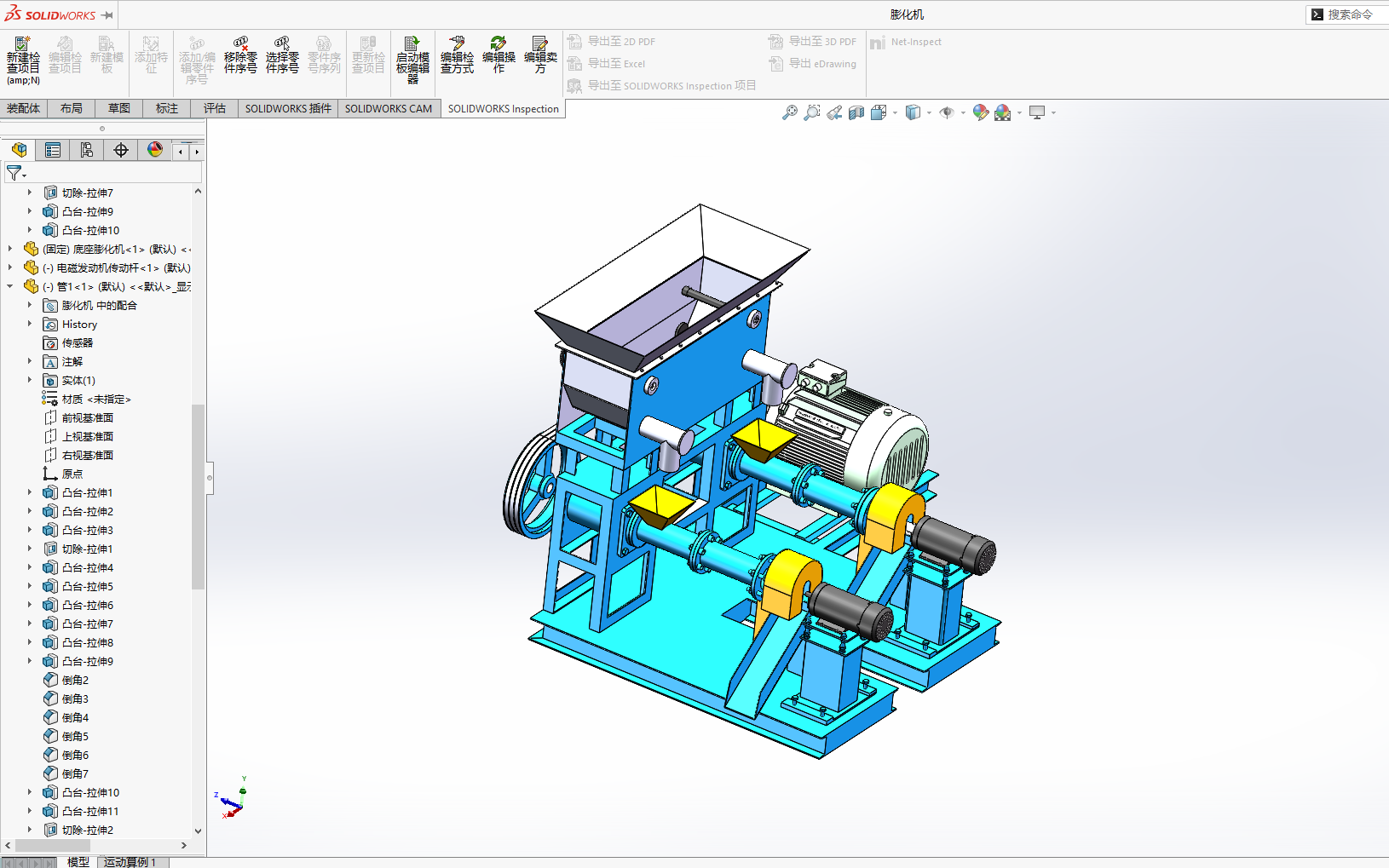
Task: Open Apply Scene dropdown arrow
Action: [1019, 112]
